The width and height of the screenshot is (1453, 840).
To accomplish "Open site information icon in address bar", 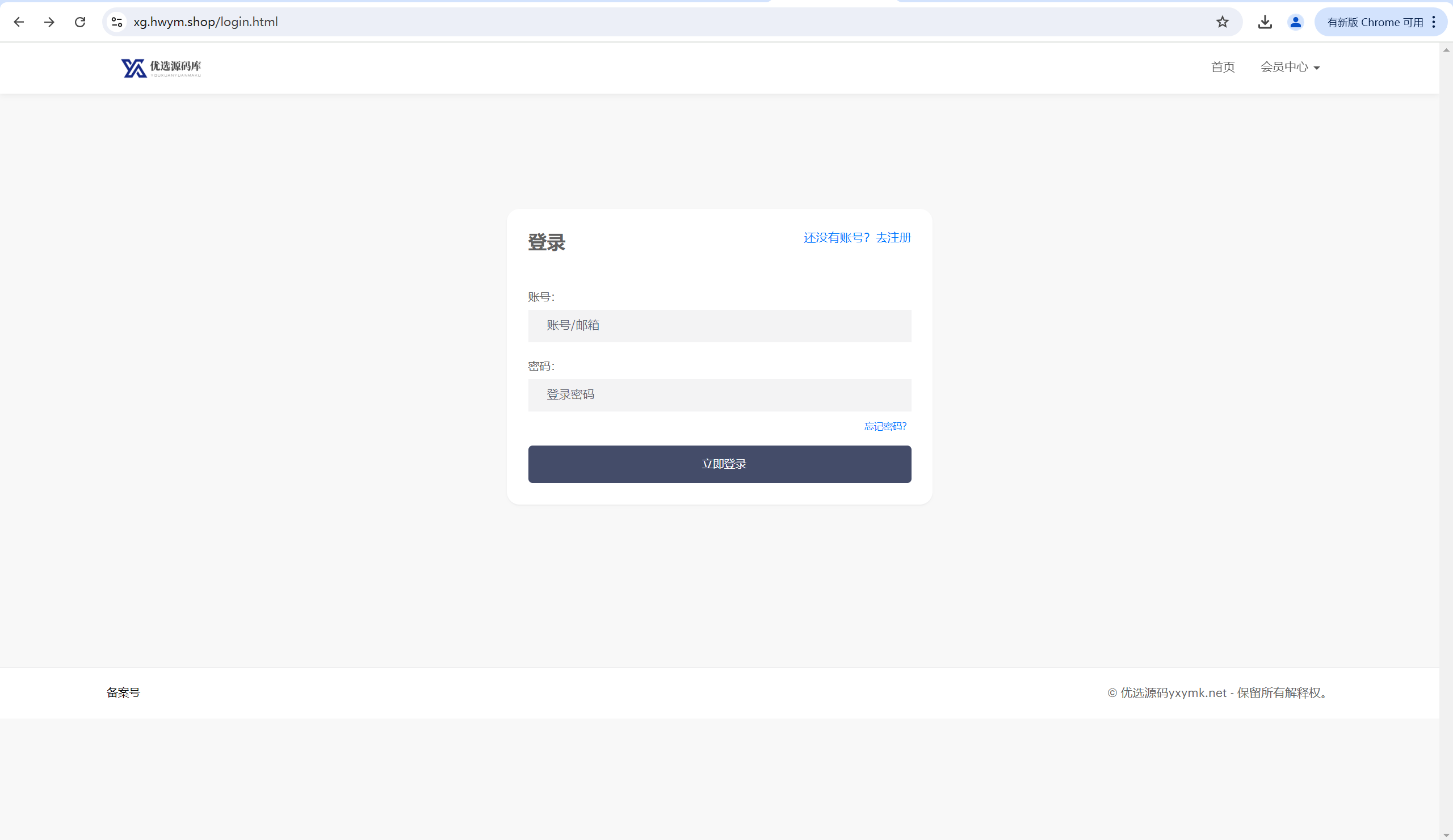I will coord(117,22).
